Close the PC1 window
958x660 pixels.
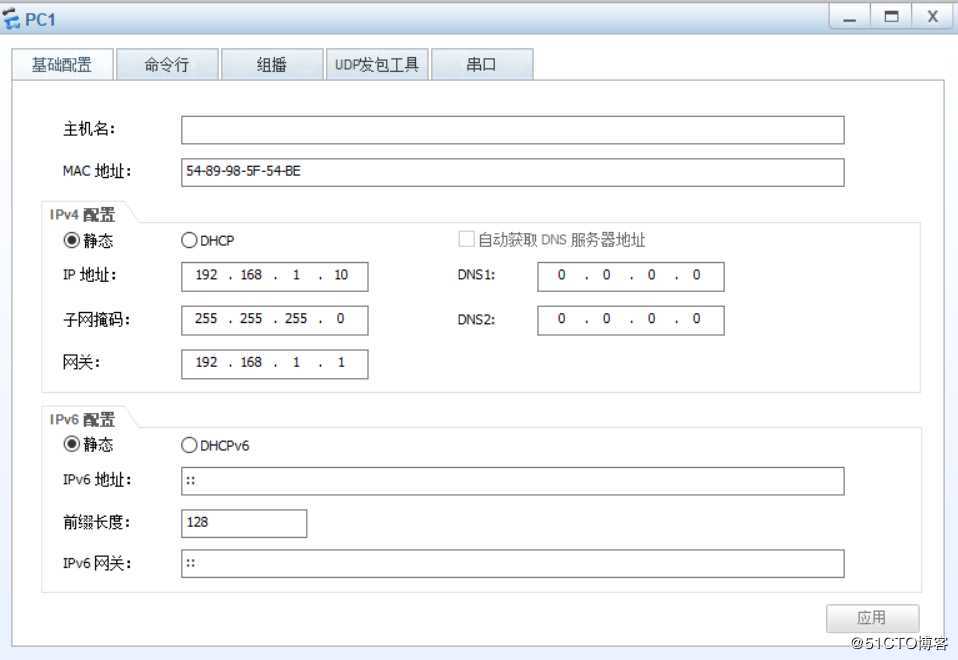tap(932, 16)
